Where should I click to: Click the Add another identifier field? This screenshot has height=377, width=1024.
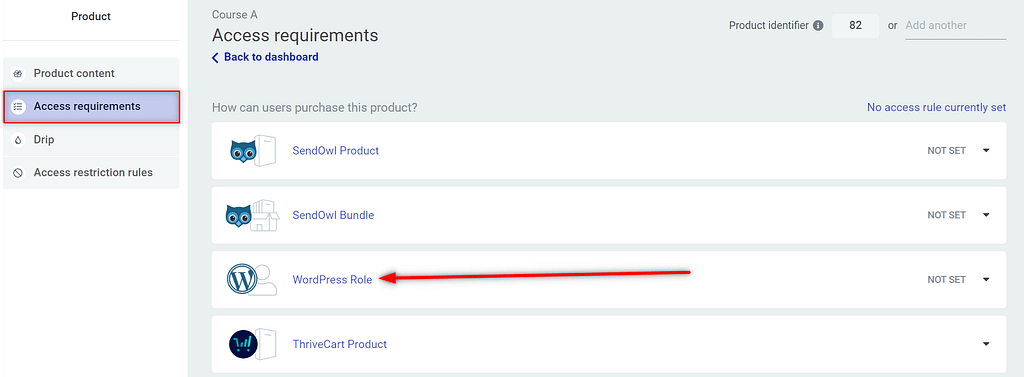click(x=955, y=25)
